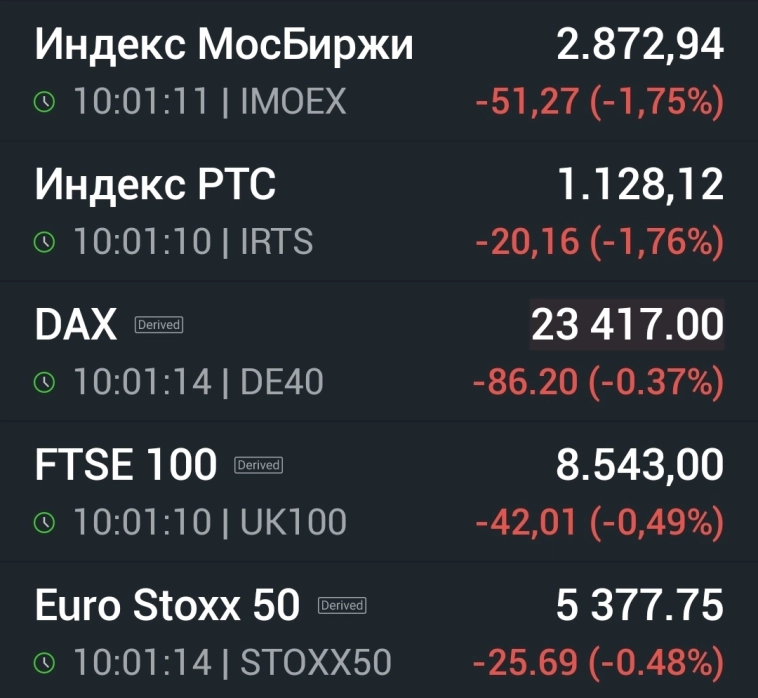Select the Euro Stoxx 50 index name
Viewport: 758px width, 698px height.
point(167,605)
